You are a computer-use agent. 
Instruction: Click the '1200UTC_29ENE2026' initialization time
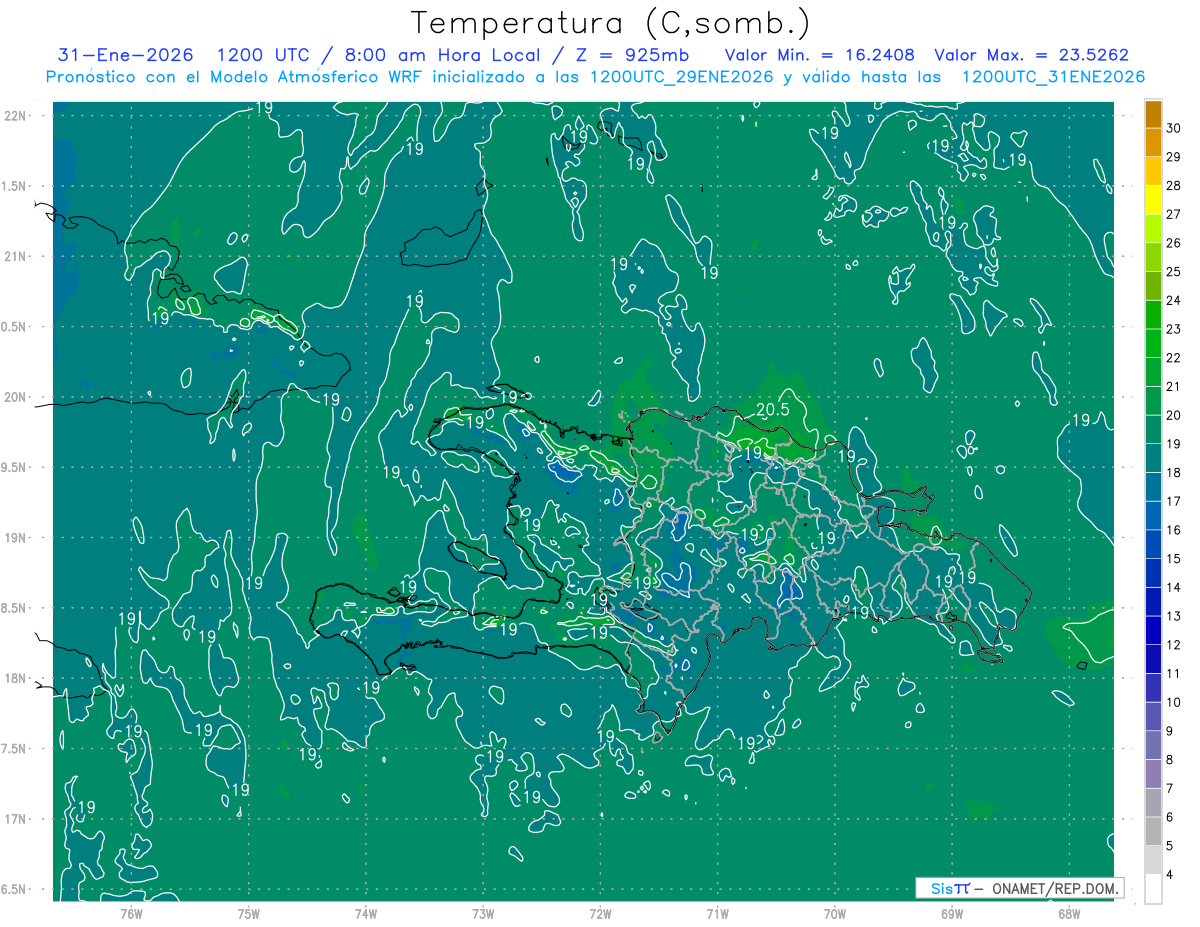(x=682, y=77)
